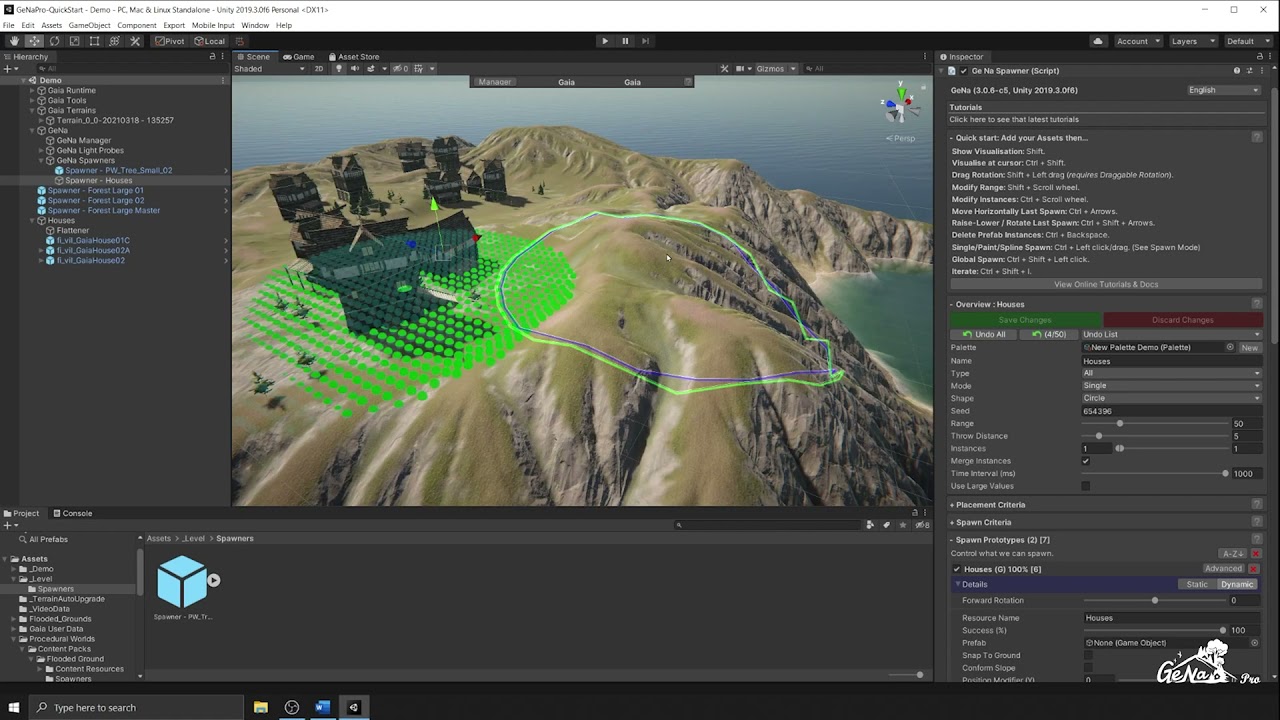1280x720 pixels.
Task: Click the Step forward button
Action: [645, 41]
